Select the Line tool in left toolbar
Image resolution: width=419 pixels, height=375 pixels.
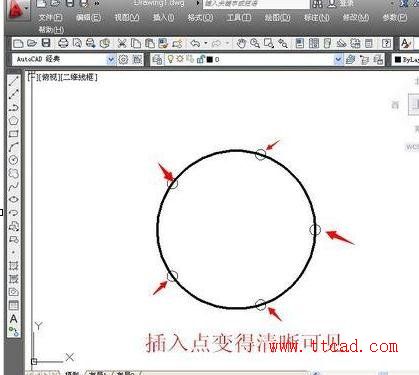14,81
